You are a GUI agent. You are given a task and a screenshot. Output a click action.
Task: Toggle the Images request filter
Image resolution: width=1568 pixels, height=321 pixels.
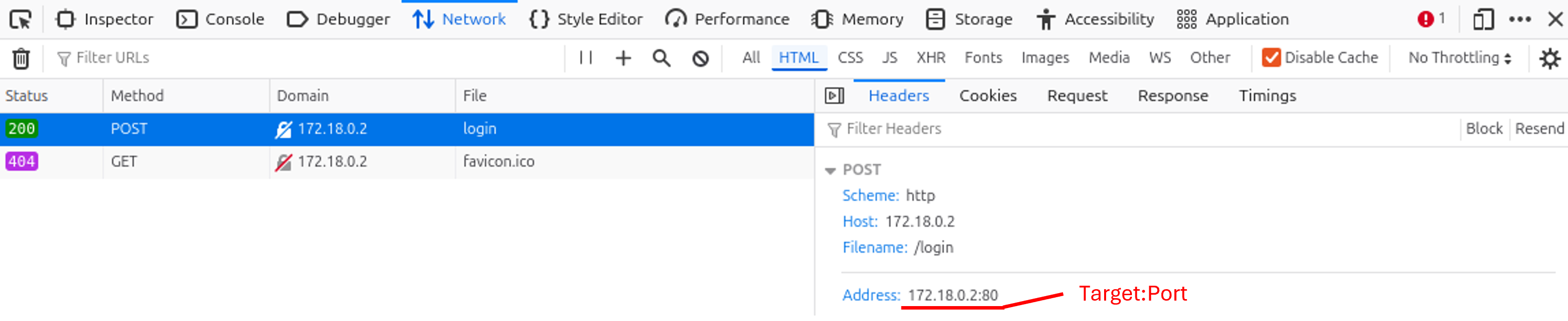[1045, 57]
